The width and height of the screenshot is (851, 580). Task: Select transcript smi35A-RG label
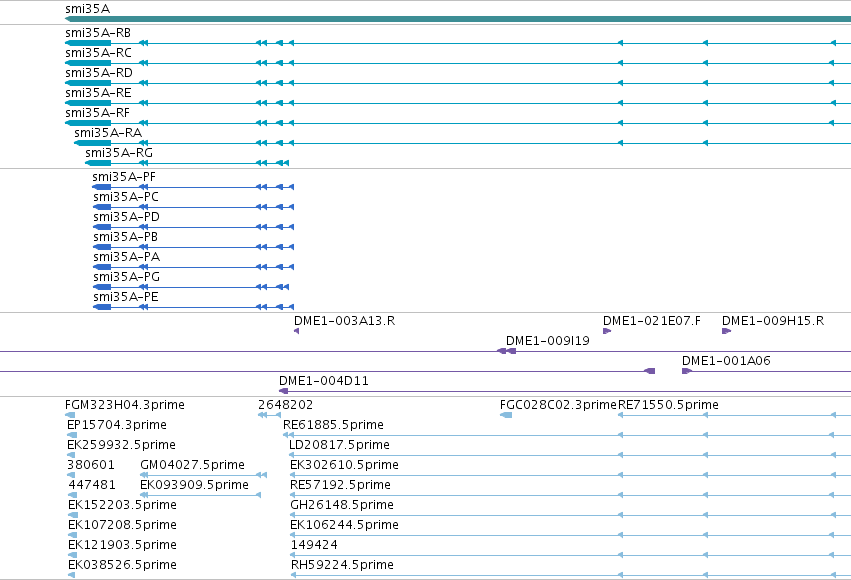coord(119,153)
